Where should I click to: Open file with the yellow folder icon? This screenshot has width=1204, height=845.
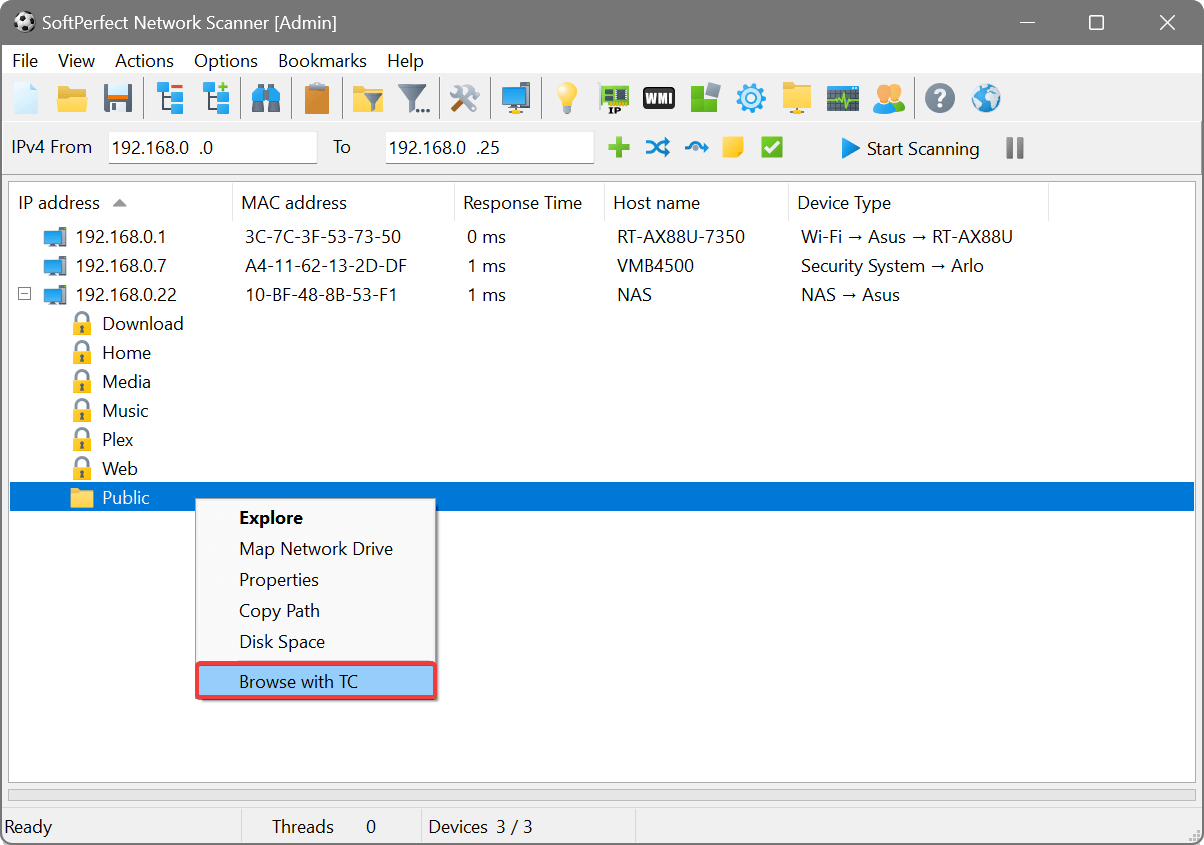72,98
